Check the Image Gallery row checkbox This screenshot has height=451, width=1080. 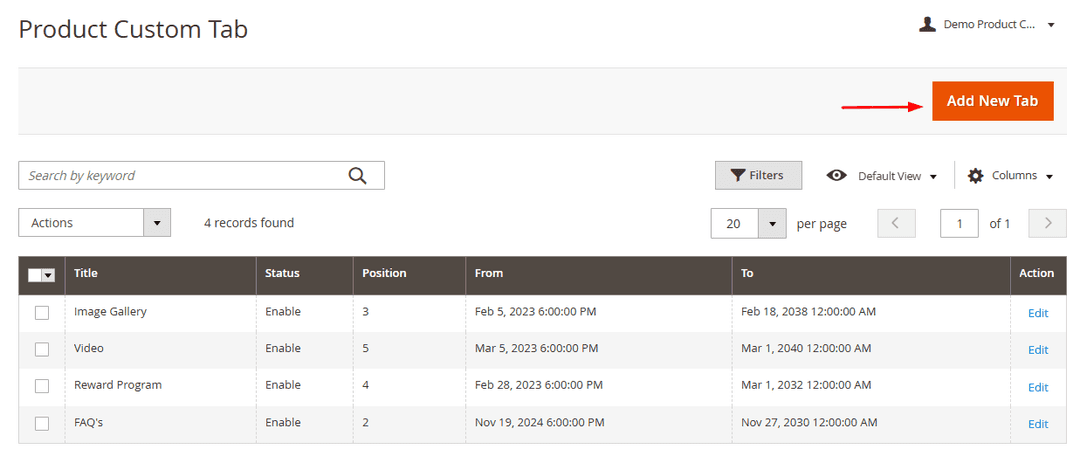[42, 312]
